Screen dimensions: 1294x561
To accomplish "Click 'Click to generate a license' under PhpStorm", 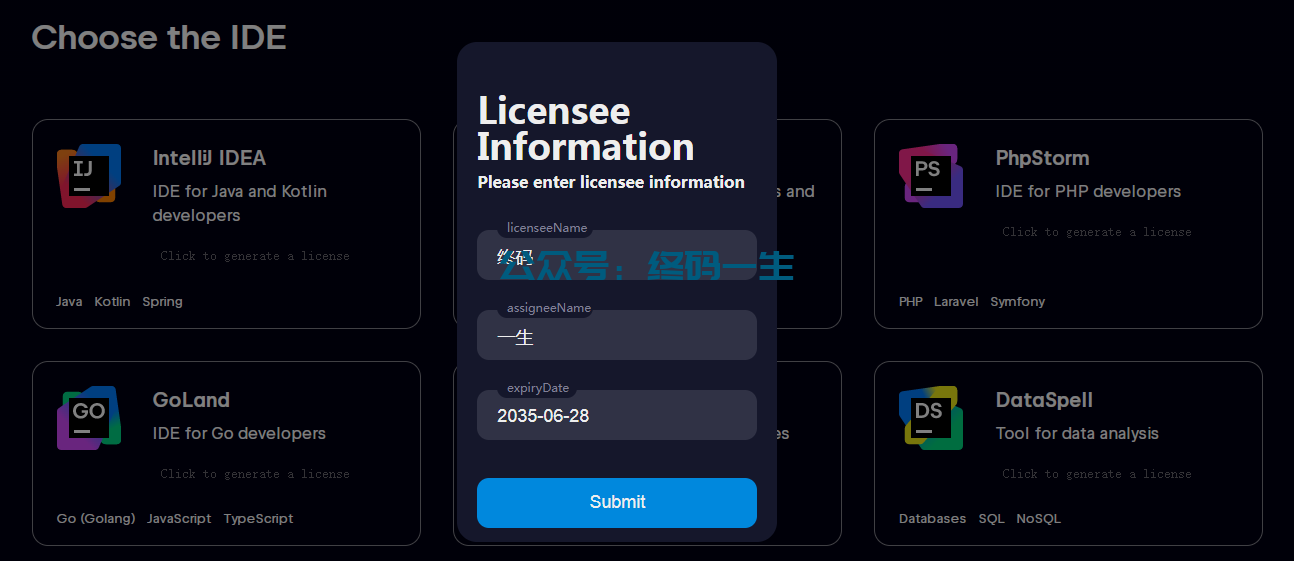I will (x=1097, y=232).
